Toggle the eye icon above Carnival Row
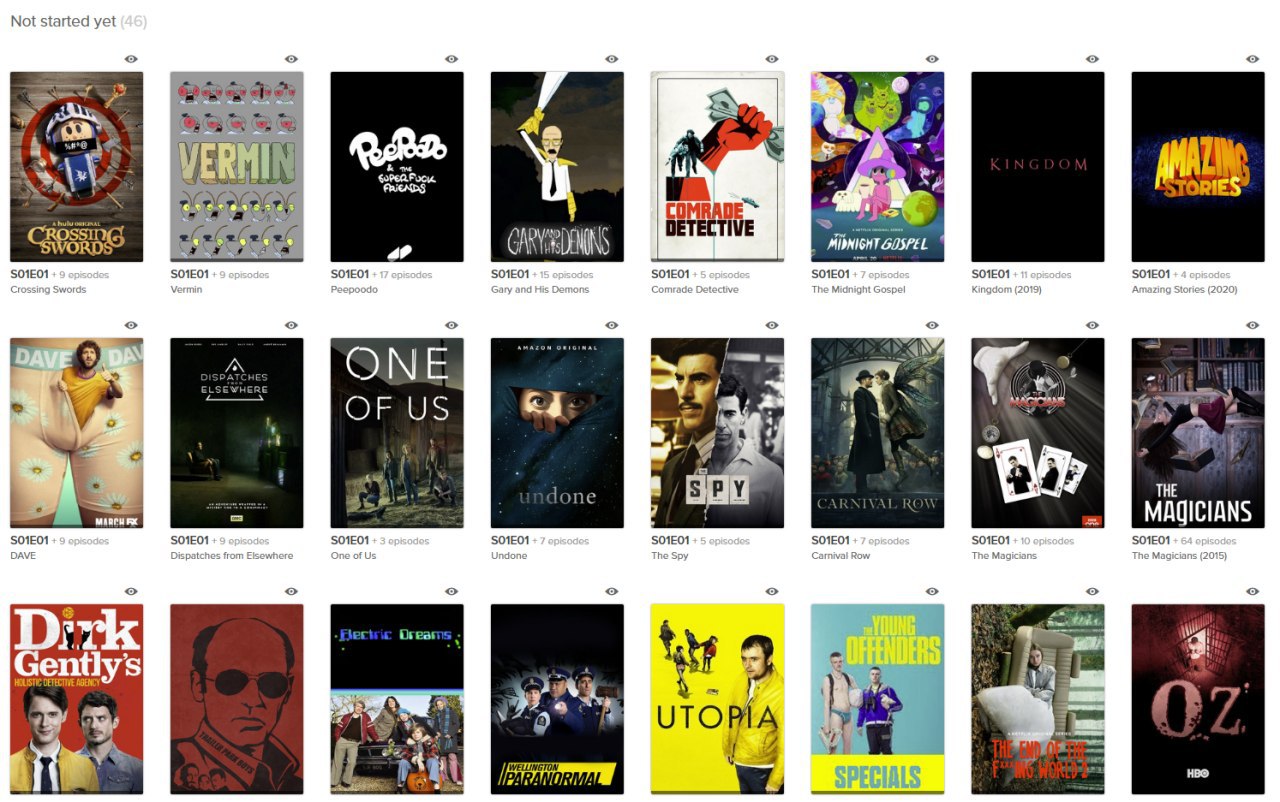Viewport: 1280px width, 802px height. 931,325
